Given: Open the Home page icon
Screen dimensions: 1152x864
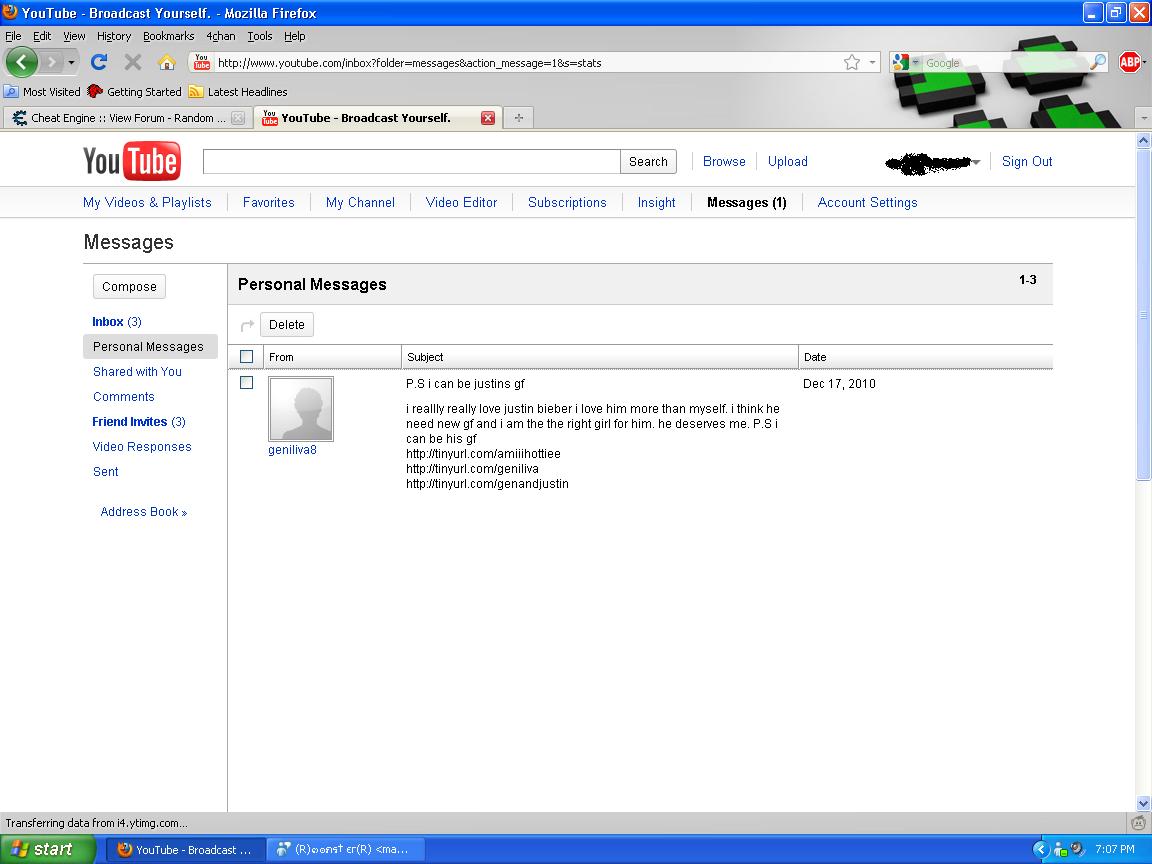Looking at the screenshot, I should coord(167,62).
